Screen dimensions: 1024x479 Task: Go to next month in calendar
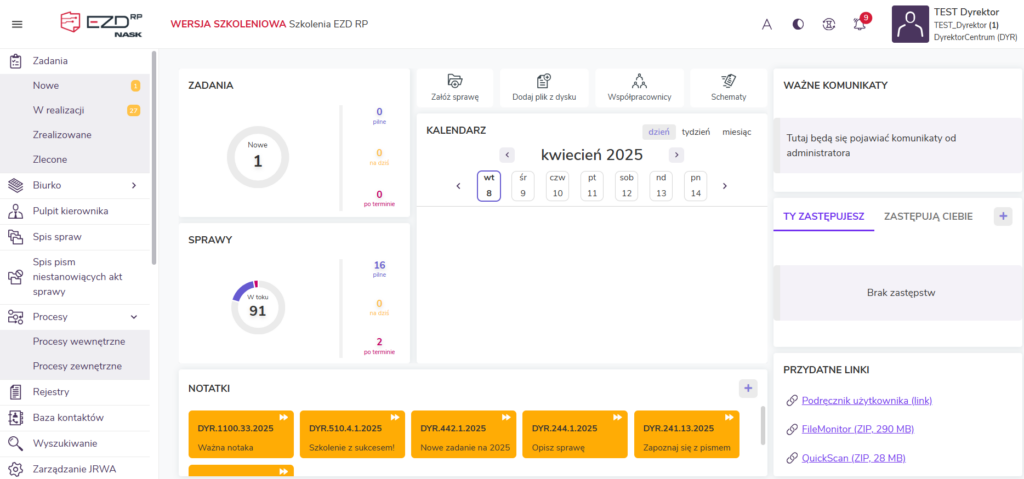coord(677,155)
